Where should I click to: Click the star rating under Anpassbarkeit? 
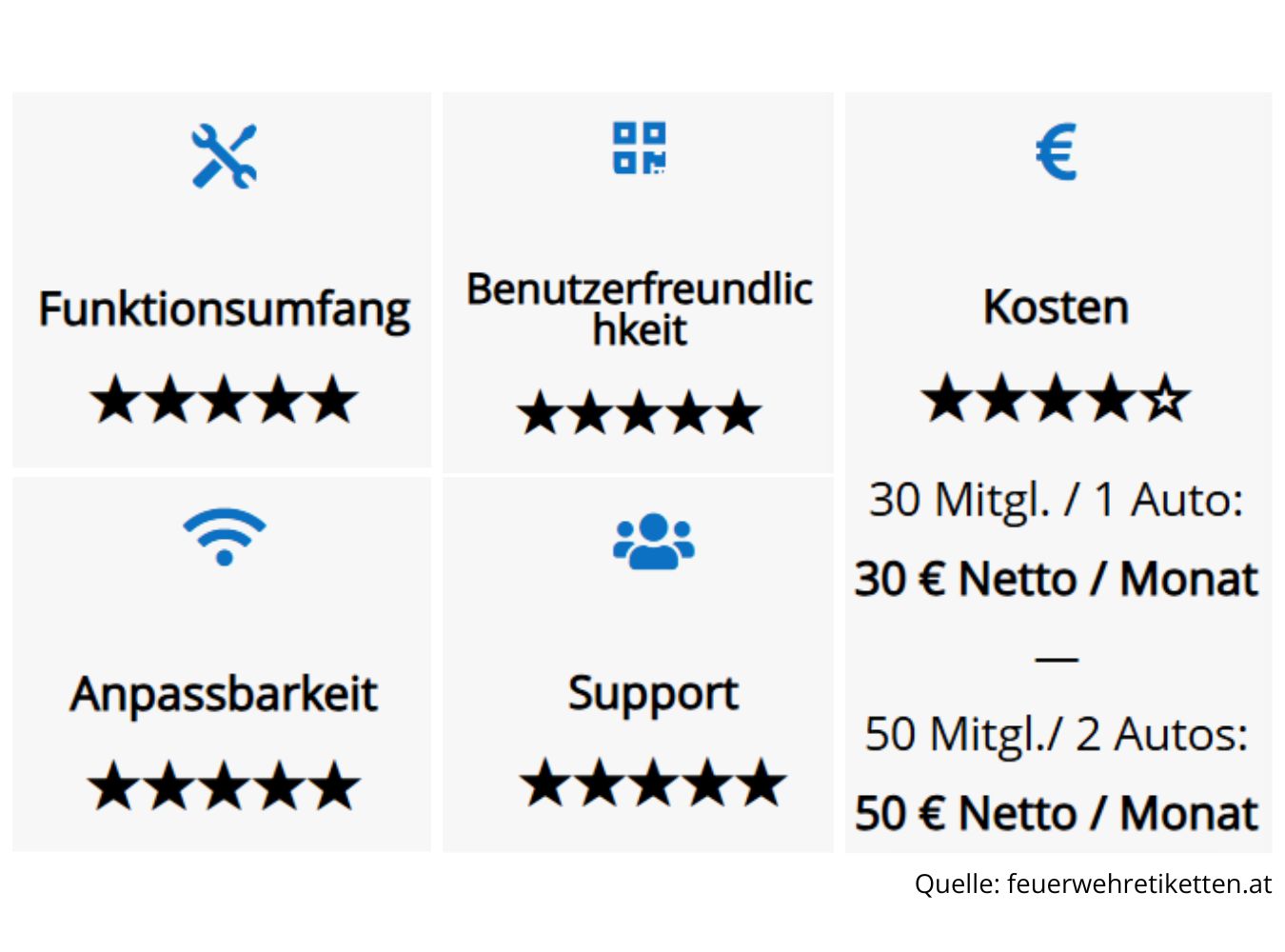click(x=225, y=786)
